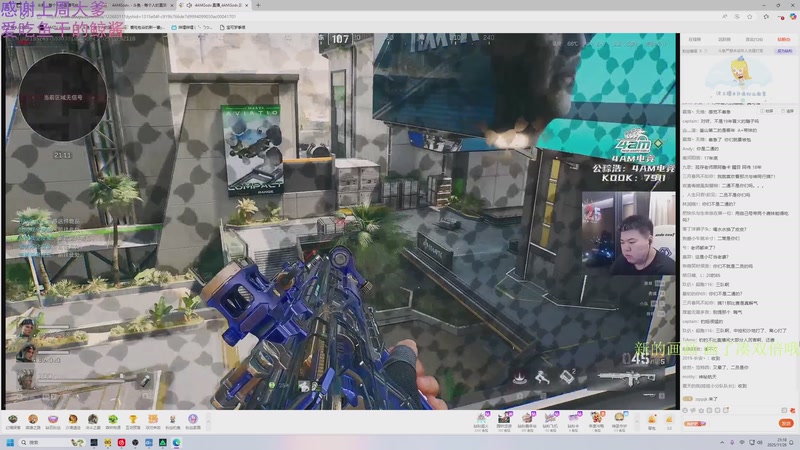Open the emoji picker in chat toolbar
This screenshot has width=800, height=450.
click(685, 410)
